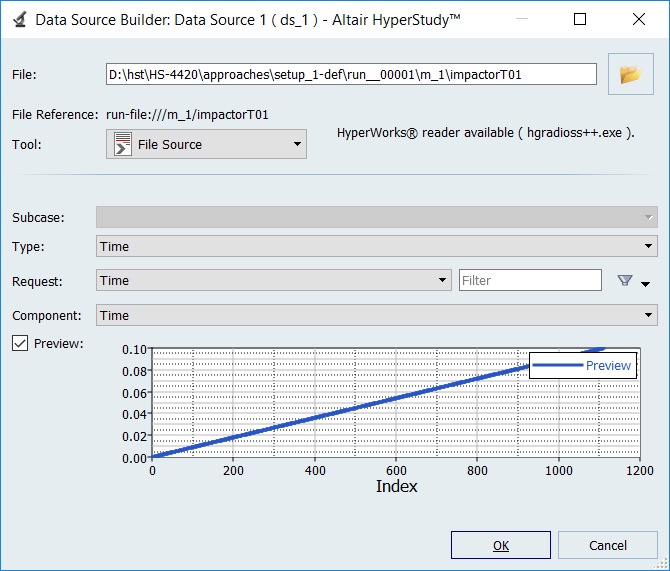Open the Tool dropdown showing File Source

coord(206,144)
